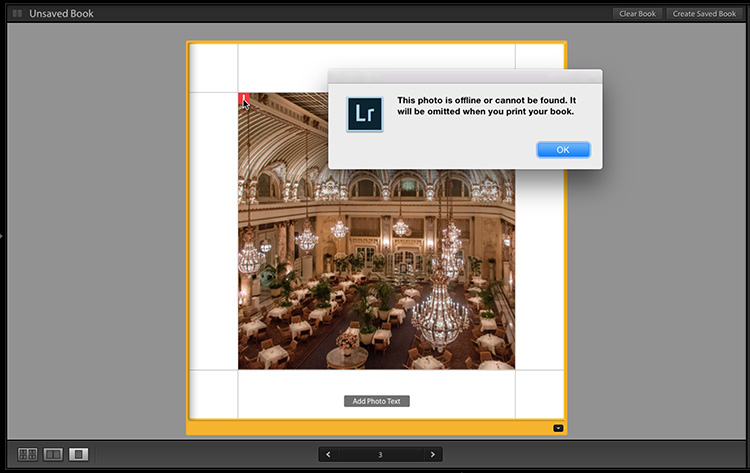Click Add Photo Text button
Viewport: 750px width, 473px height.
coord(377,401)
